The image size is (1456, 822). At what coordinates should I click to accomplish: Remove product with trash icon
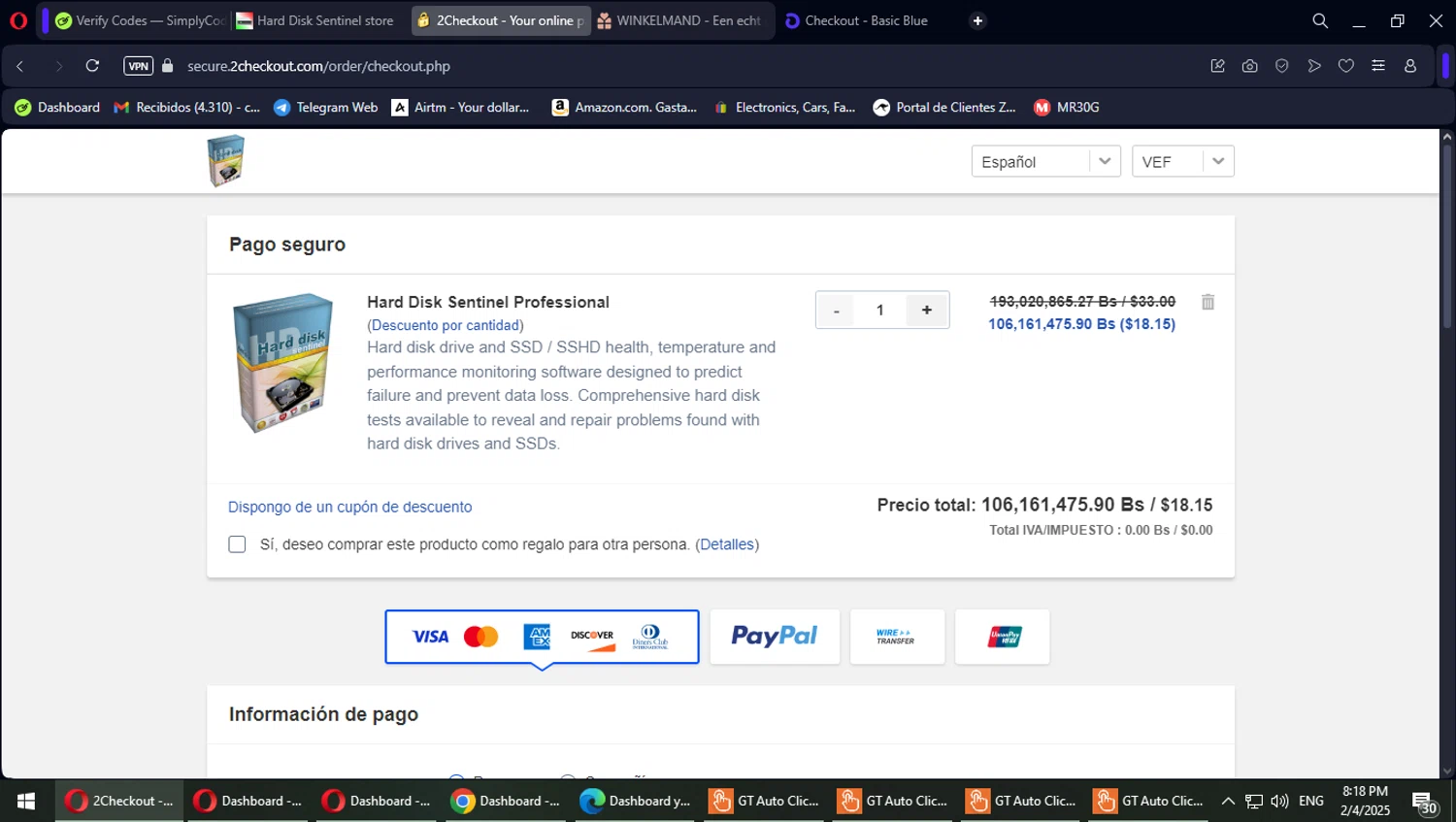(x=1208, y=302)
